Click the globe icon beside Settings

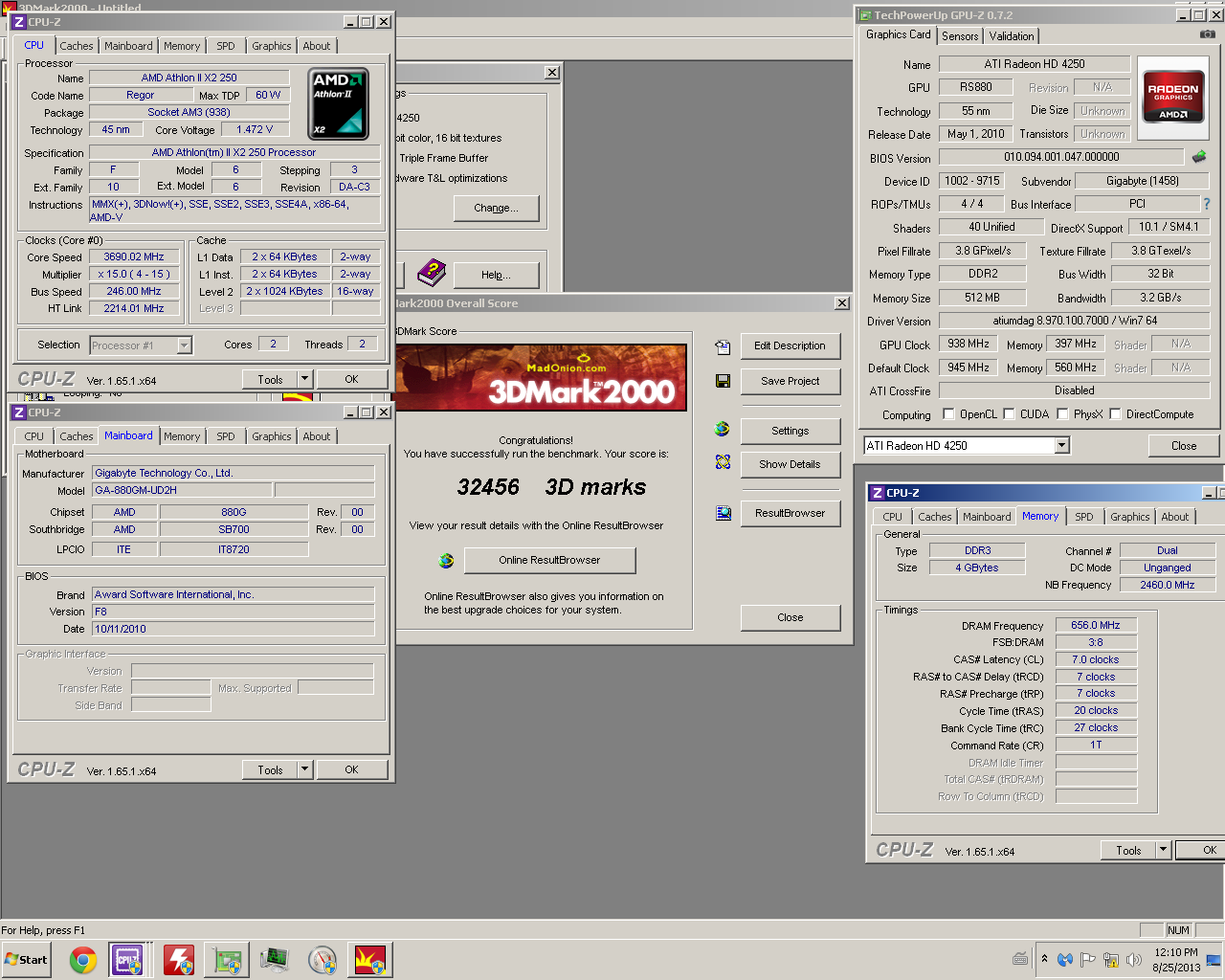click(723, 429)
